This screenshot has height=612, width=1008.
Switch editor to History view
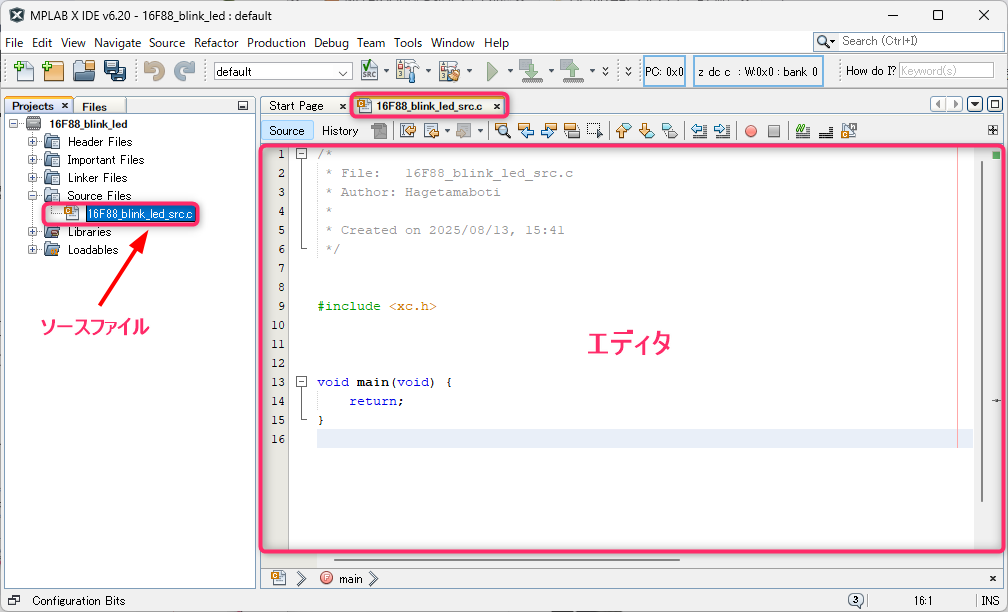340,130
